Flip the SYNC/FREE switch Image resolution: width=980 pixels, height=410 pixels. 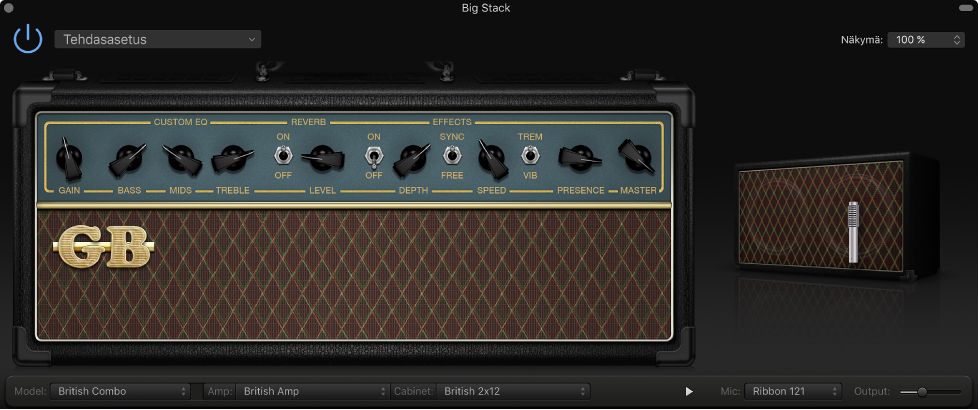(x=451, y=154)
